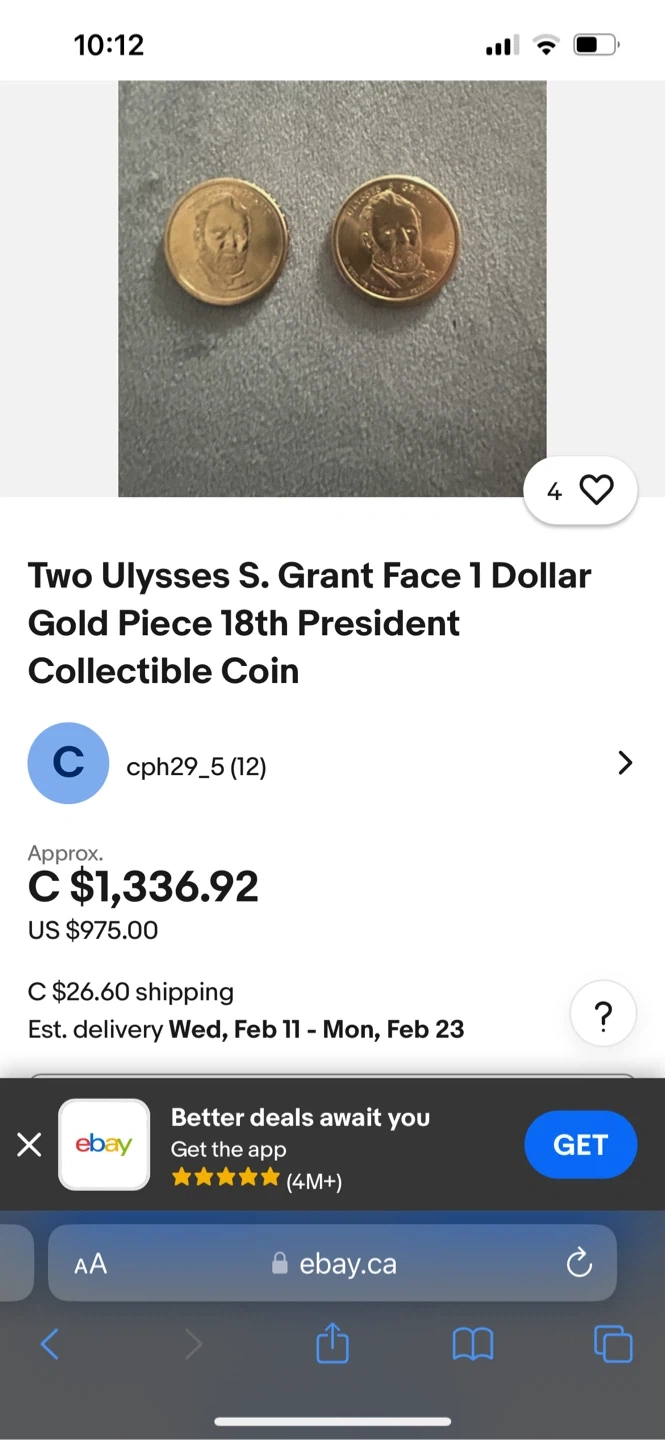Tap the US $975.00 price

click(x=93, y=930)
